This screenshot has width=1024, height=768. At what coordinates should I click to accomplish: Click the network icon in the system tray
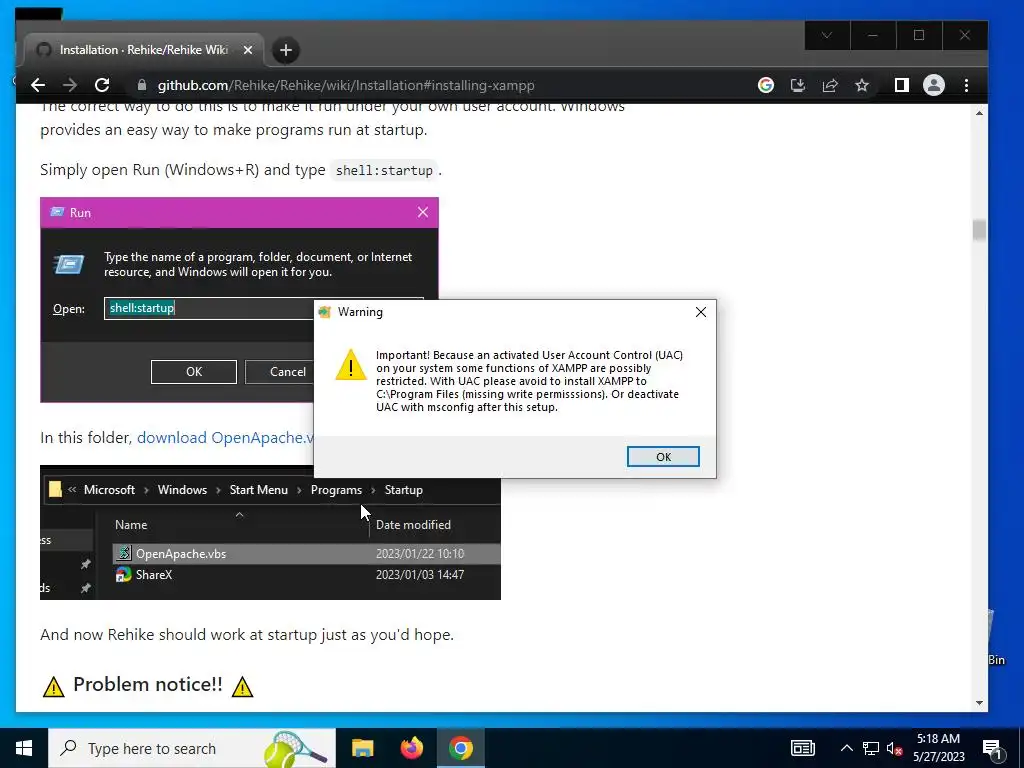pos(871,748)
